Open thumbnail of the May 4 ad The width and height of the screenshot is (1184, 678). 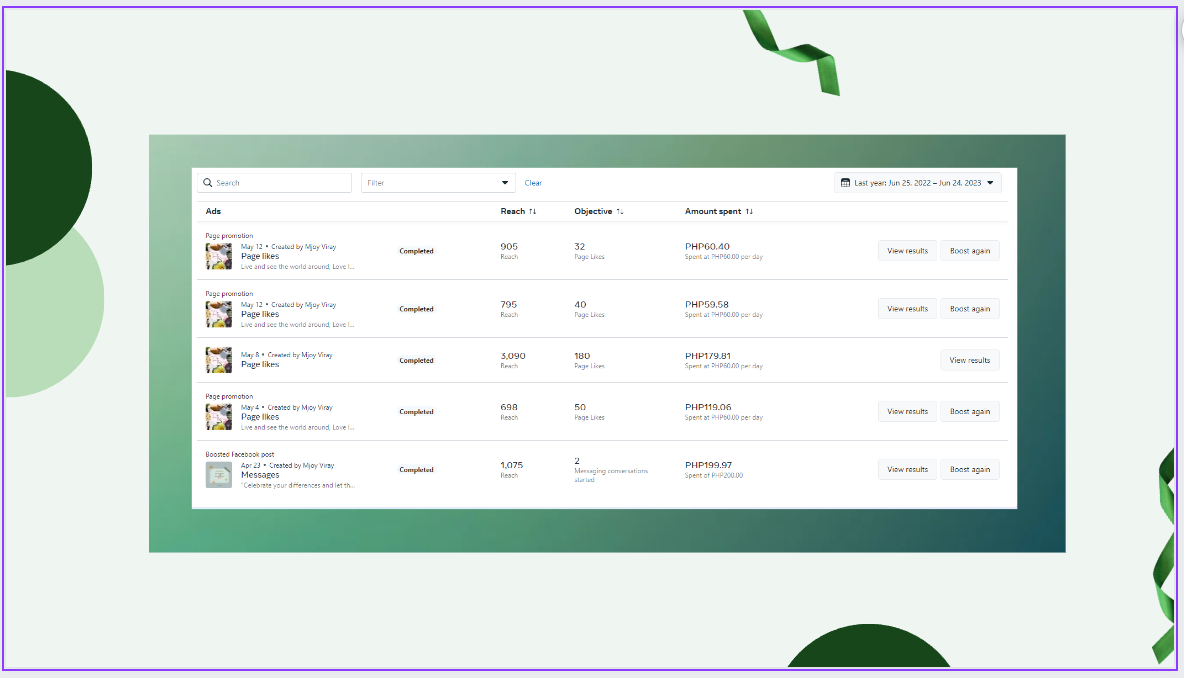219,417
